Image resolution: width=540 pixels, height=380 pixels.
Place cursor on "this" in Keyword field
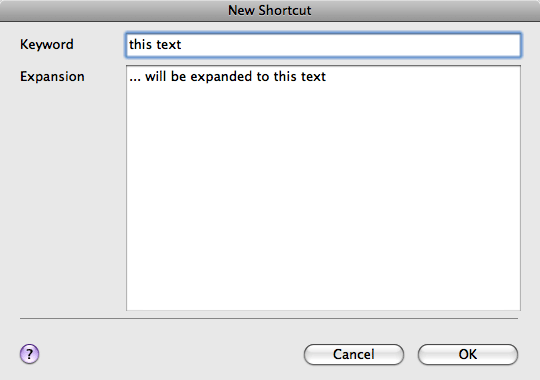[x=140, y=44]
